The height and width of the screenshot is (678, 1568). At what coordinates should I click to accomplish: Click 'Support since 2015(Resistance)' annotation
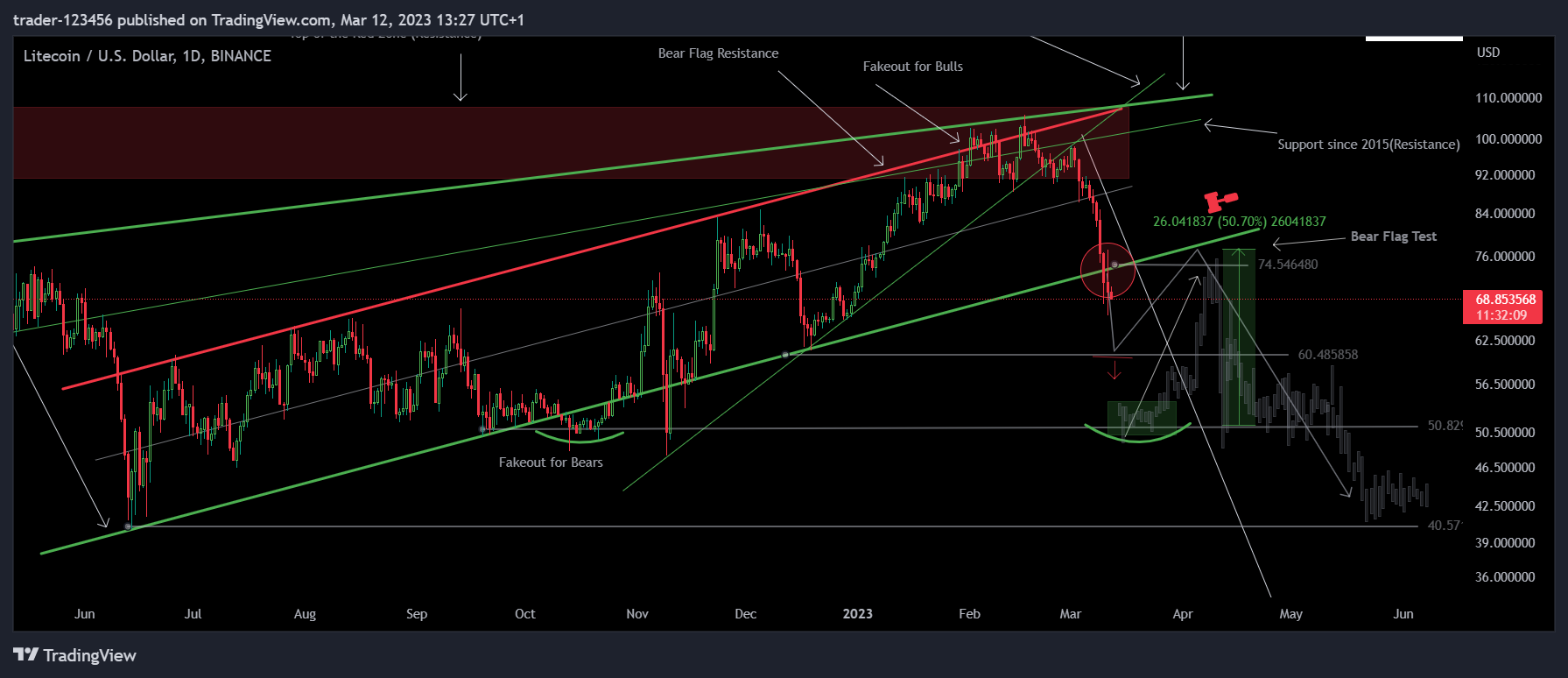pos(1368,145)
